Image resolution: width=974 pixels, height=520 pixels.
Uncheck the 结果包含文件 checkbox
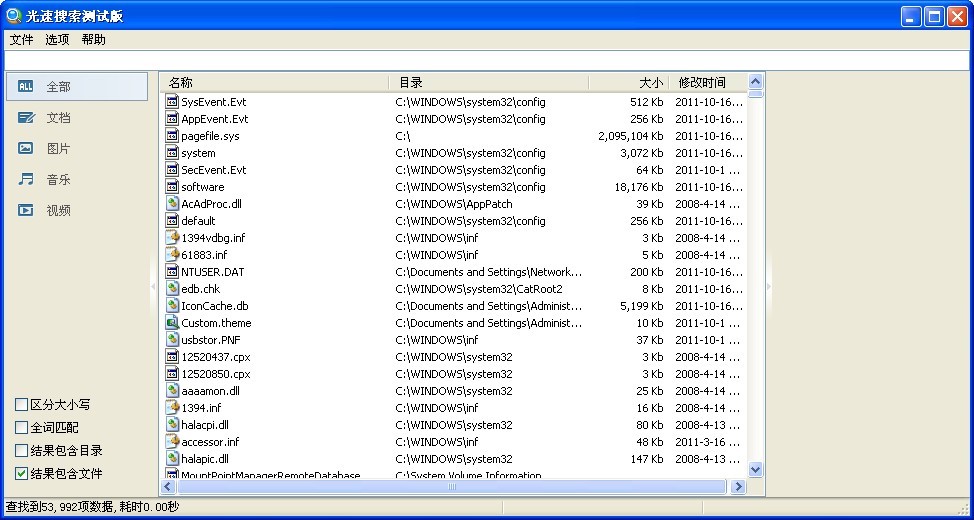coord(21,474)
